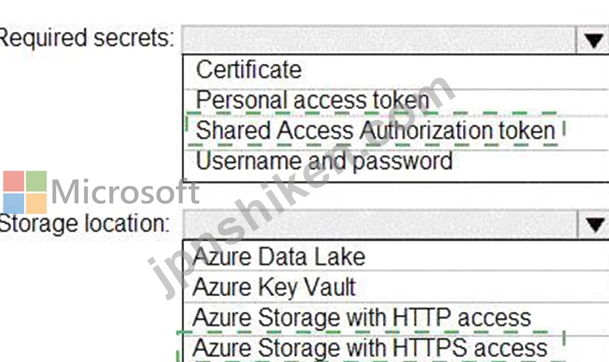This screenshot has width=609, height=362.
Task: Click the Required secrets label
Action: pyautogui.click(x=86, y=38)
